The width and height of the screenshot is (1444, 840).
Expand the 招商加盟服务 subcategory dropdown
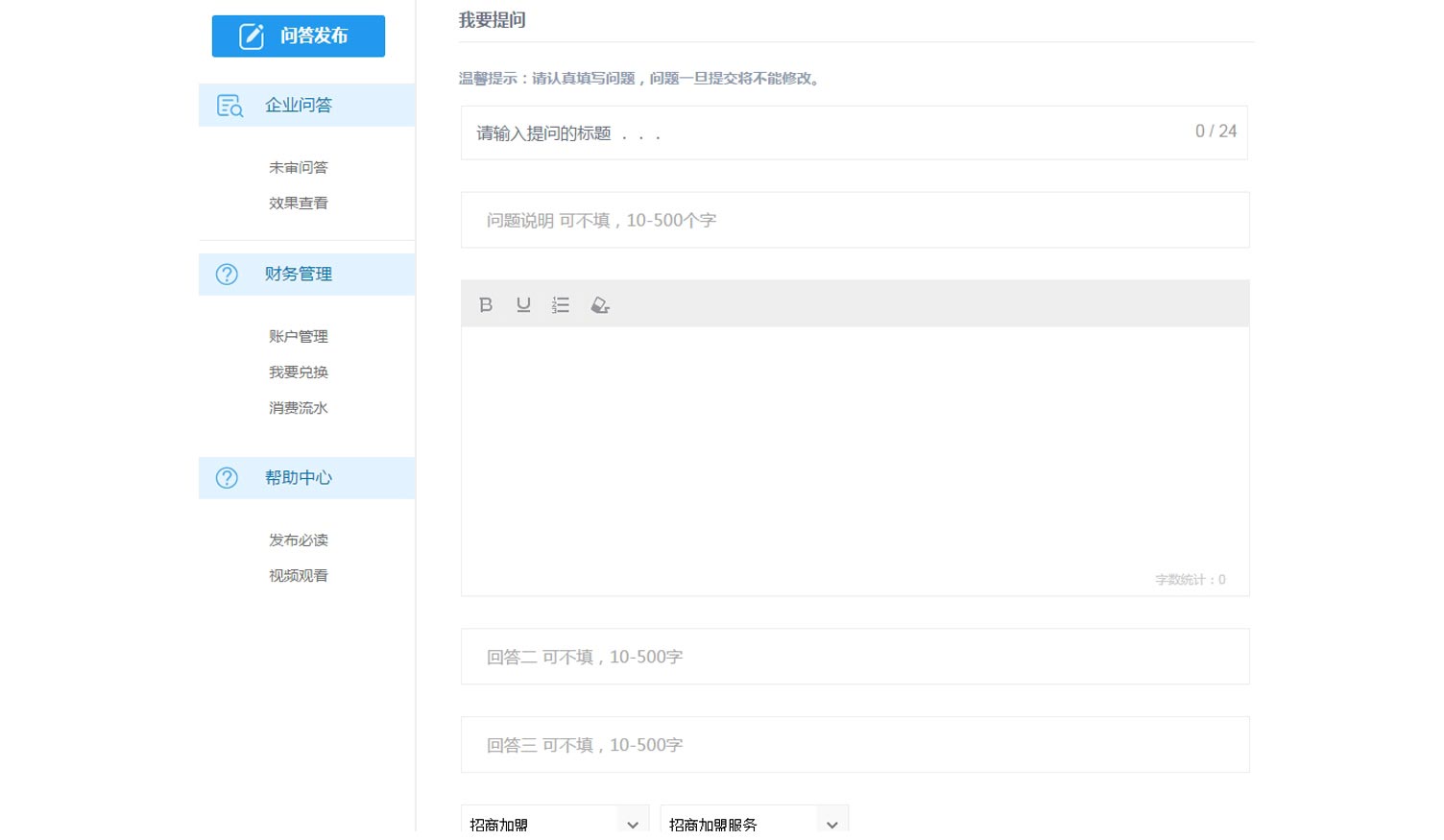point(755,821)
